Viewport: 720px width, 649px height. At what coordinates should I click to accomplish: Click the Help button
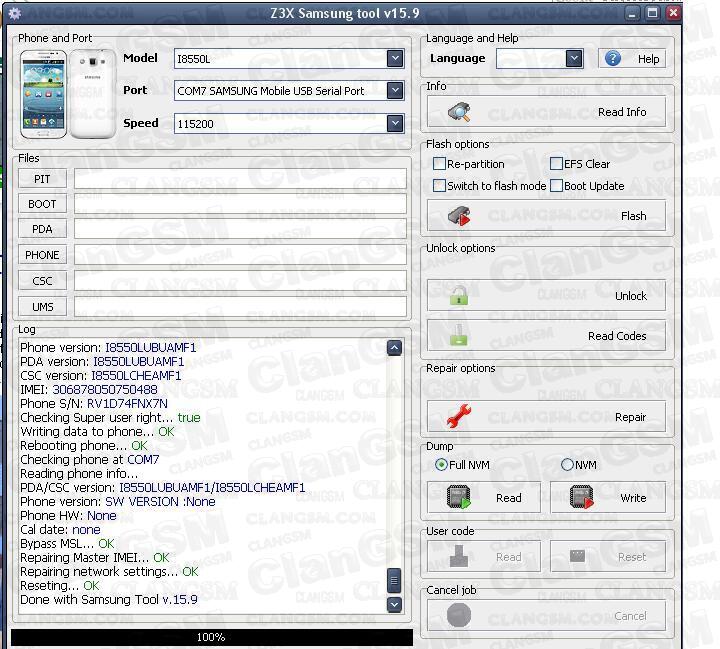tap(632, 59)
